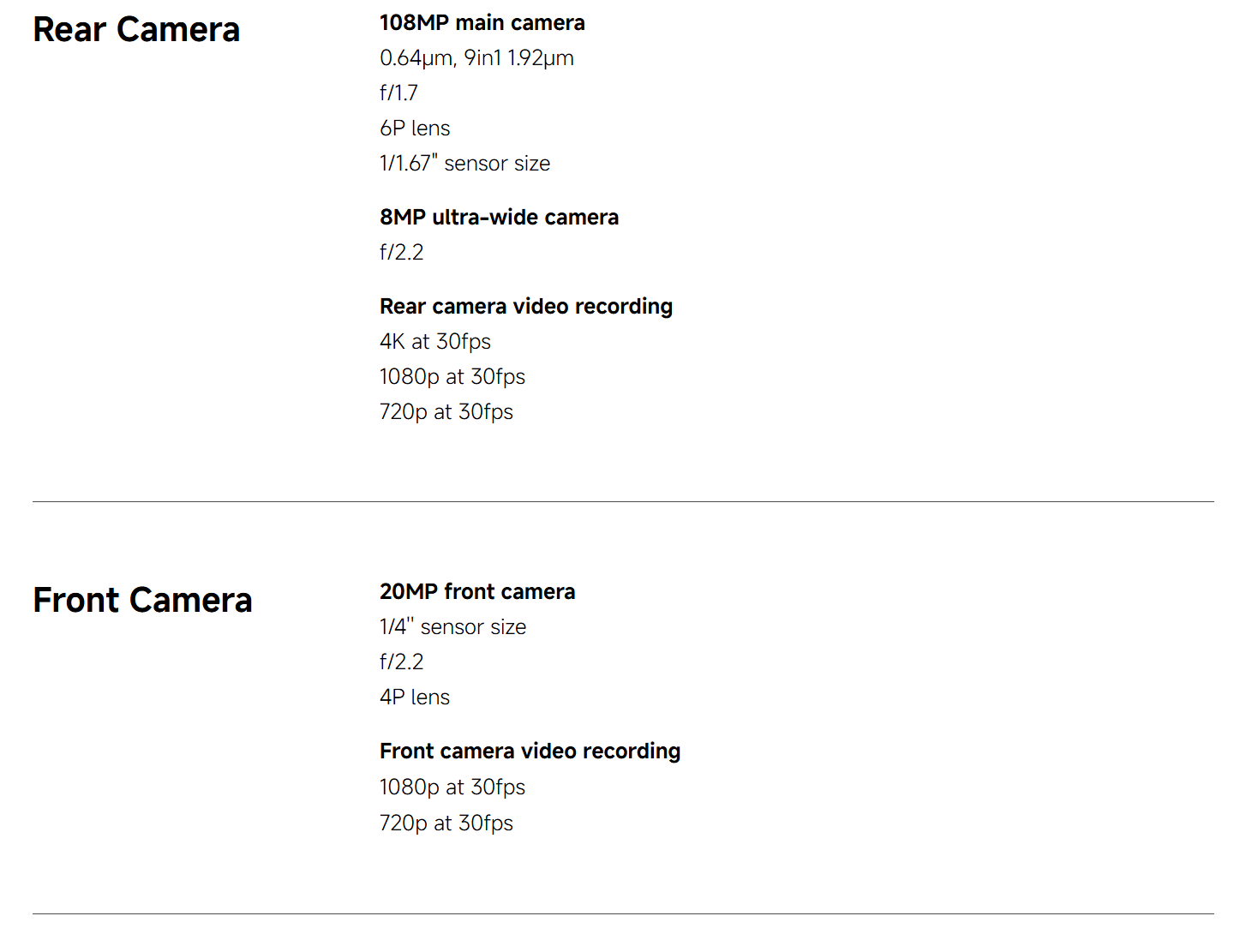Select the 108MP main camera title
1258x952 pixels.
pyautogui.click(x=482, y=23)
